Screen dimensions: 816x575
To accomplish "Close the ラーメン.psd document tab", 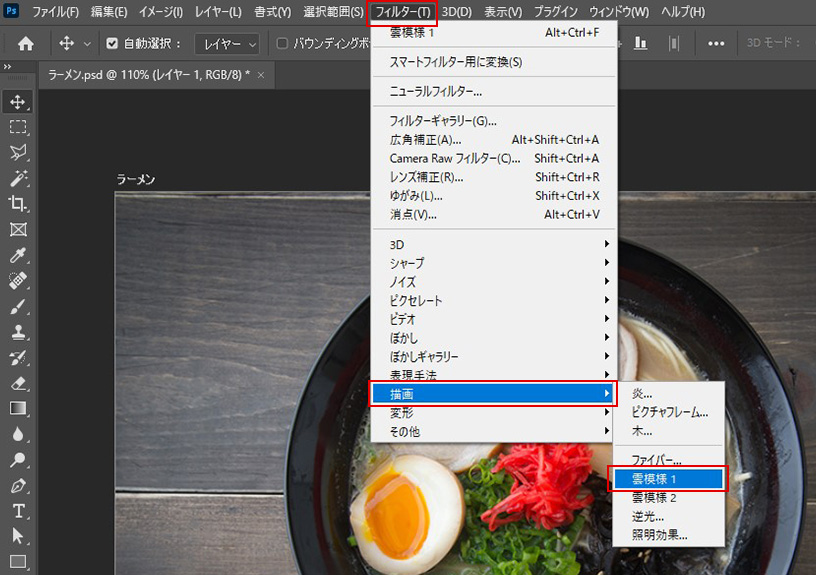I will pos(261,75).
